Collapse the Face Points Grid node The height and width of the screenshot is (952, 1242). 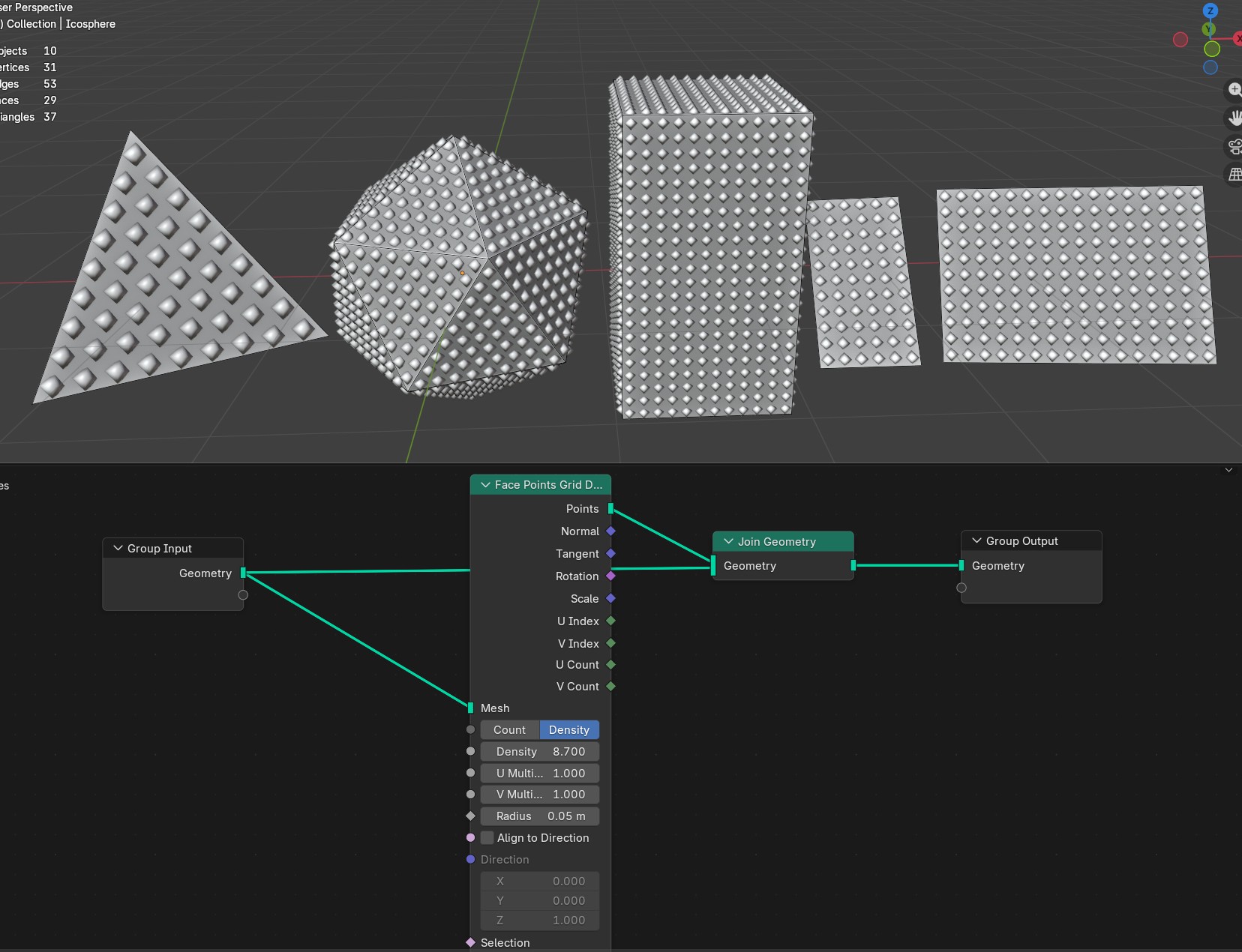pyautogui.click(x=485, y=485)
